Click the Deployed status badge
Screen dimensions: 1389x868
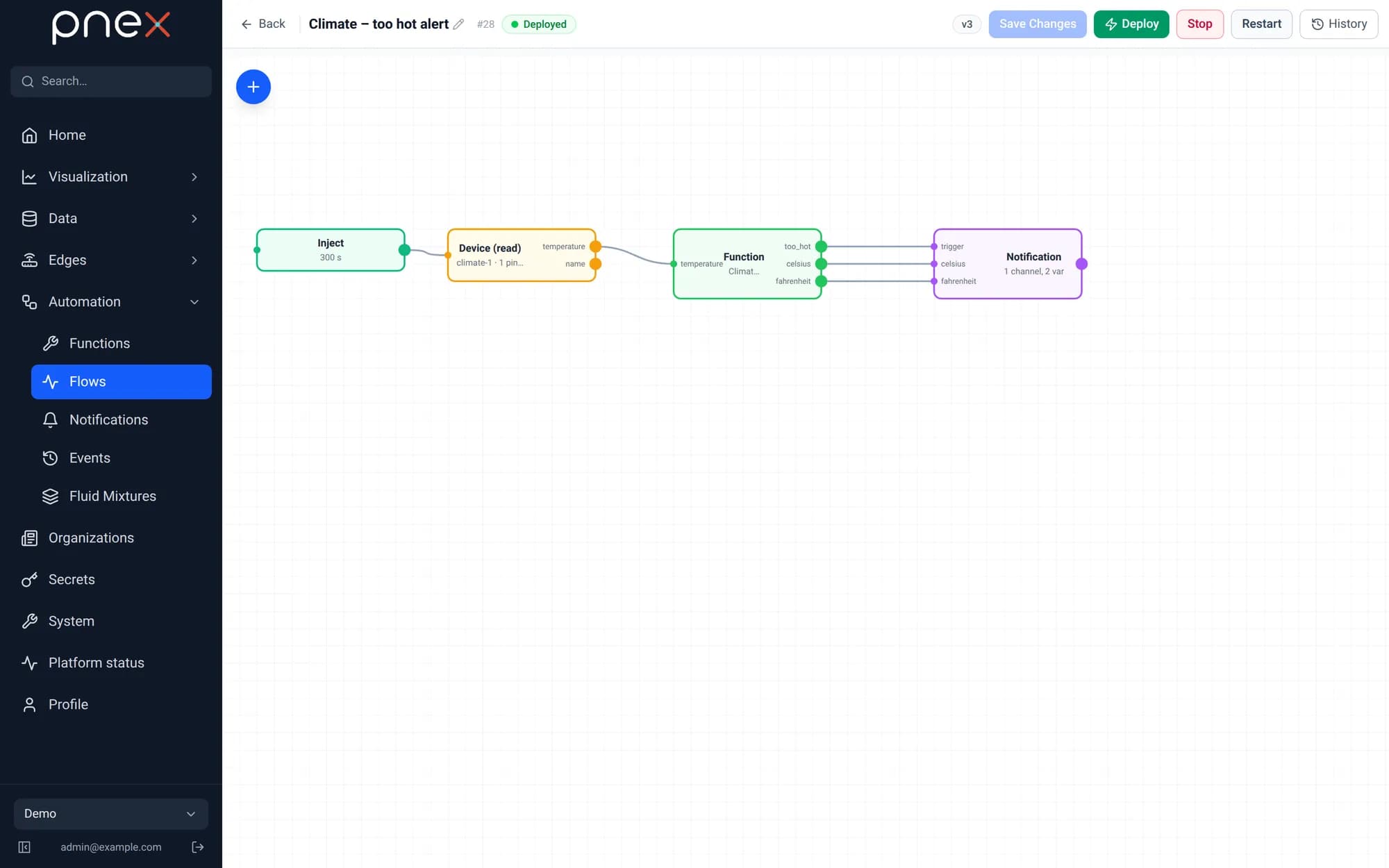tap(539, 24)
